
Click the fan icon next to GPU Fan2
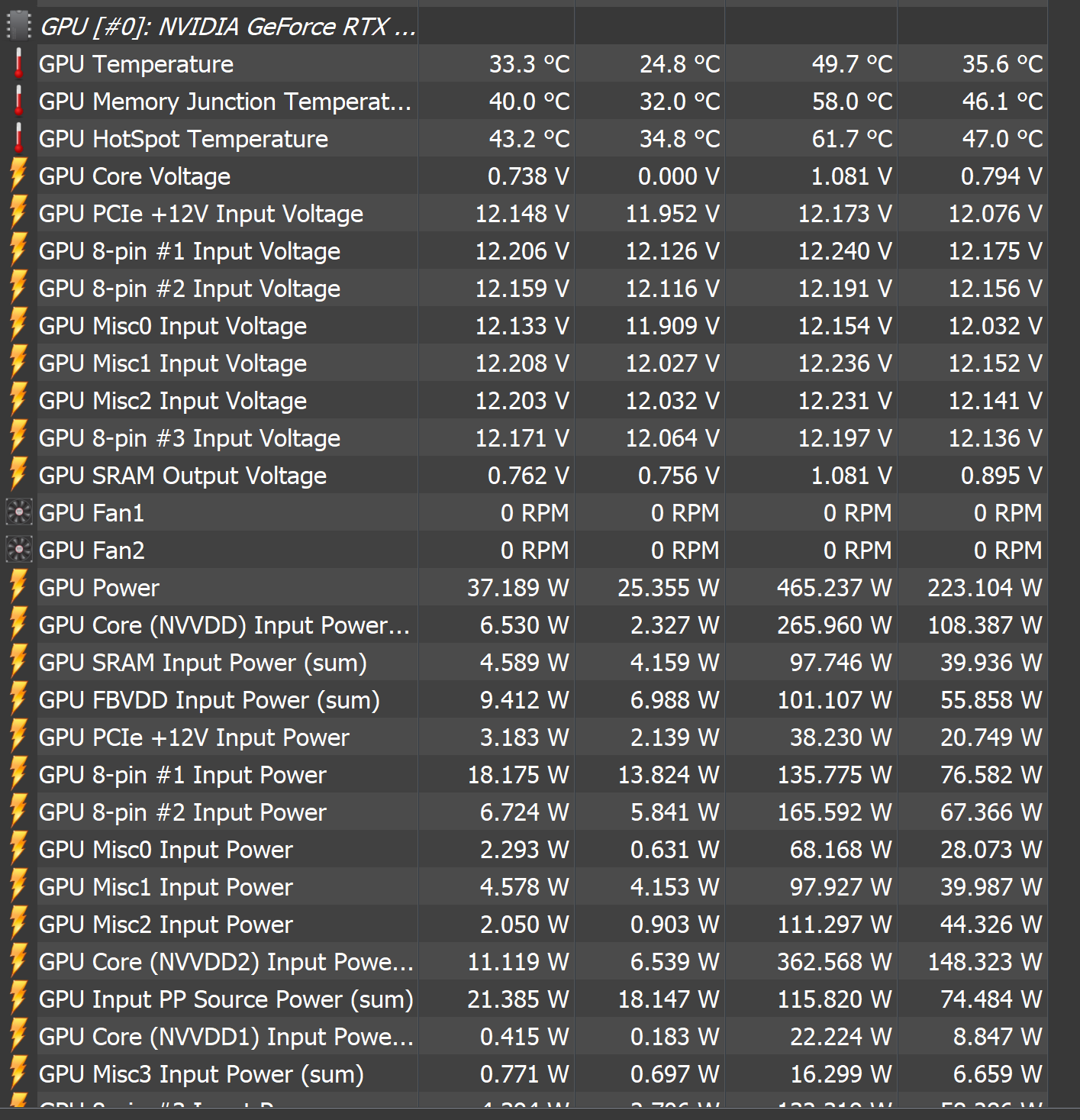(x=18, y=550)
